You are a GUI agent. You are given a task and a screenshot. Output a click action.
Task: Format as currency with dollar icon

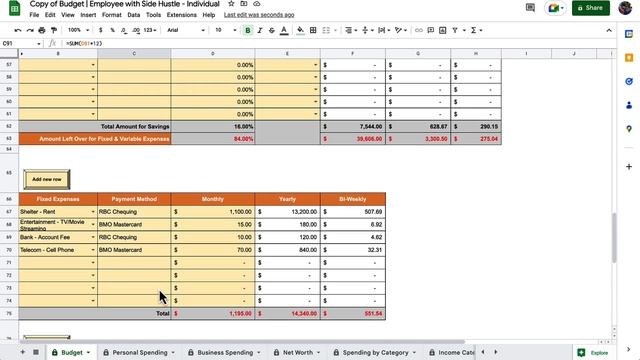pyautogui.click(x=100, y=30)
